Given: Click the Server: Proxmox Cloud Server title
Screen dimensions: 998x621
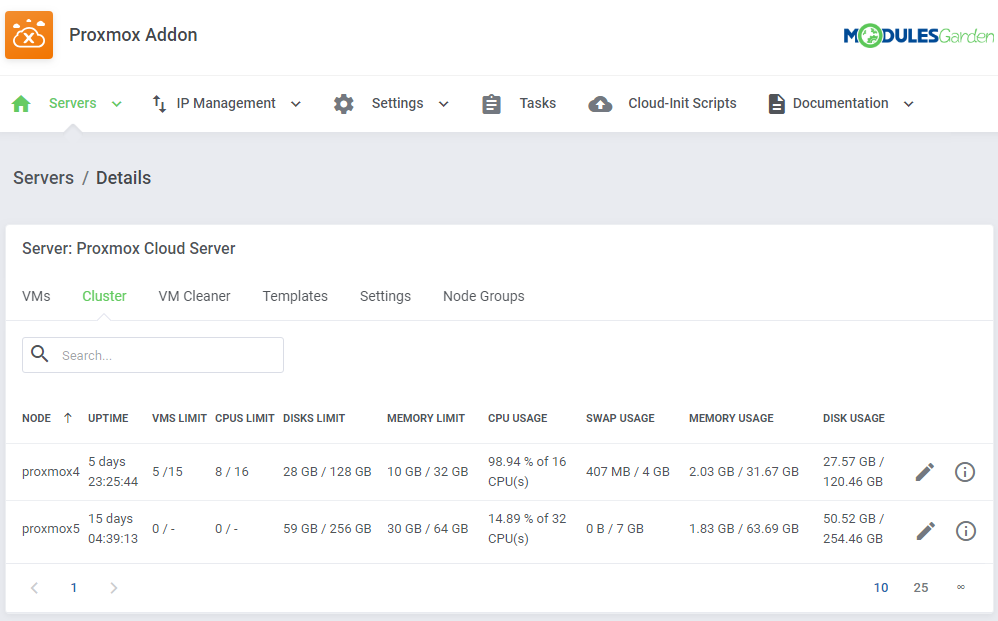Looking at the screenshot, I should pos(129,248).
